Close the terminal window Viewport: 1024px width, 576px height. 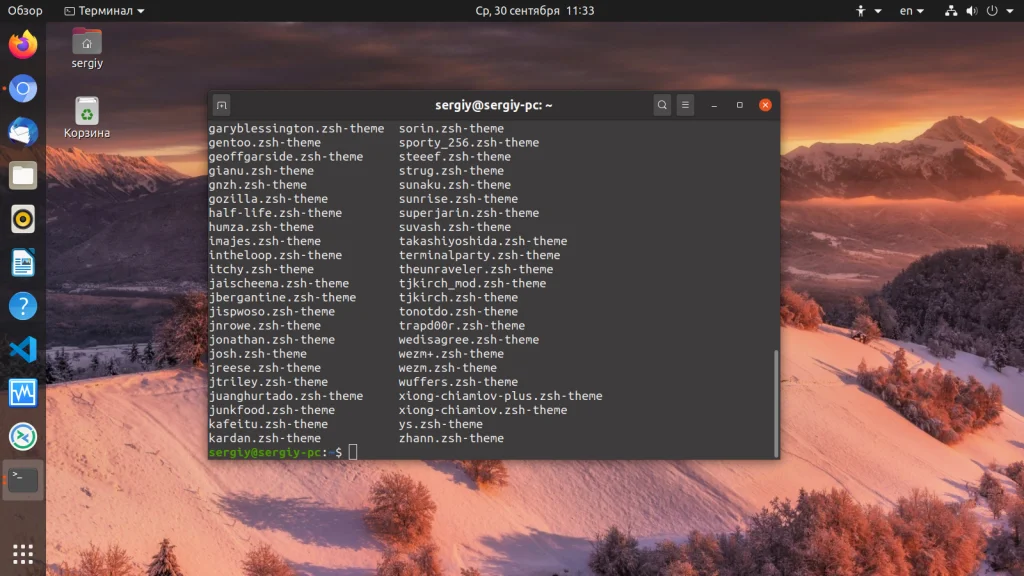point(765,105)
